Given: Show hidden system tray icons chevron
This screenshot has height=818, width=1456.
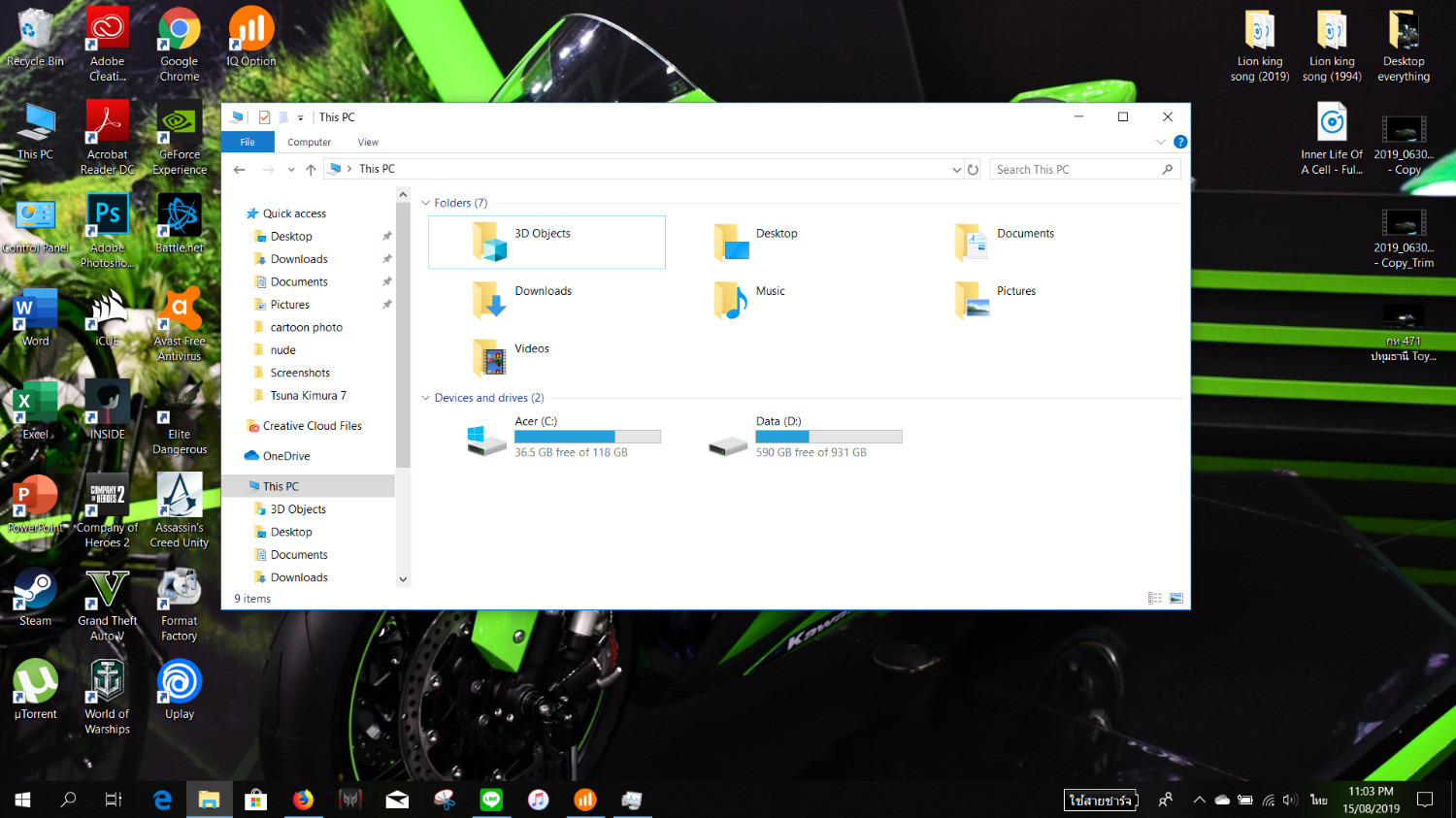Looking at the screenshot, I should (x=1200, y=800).
